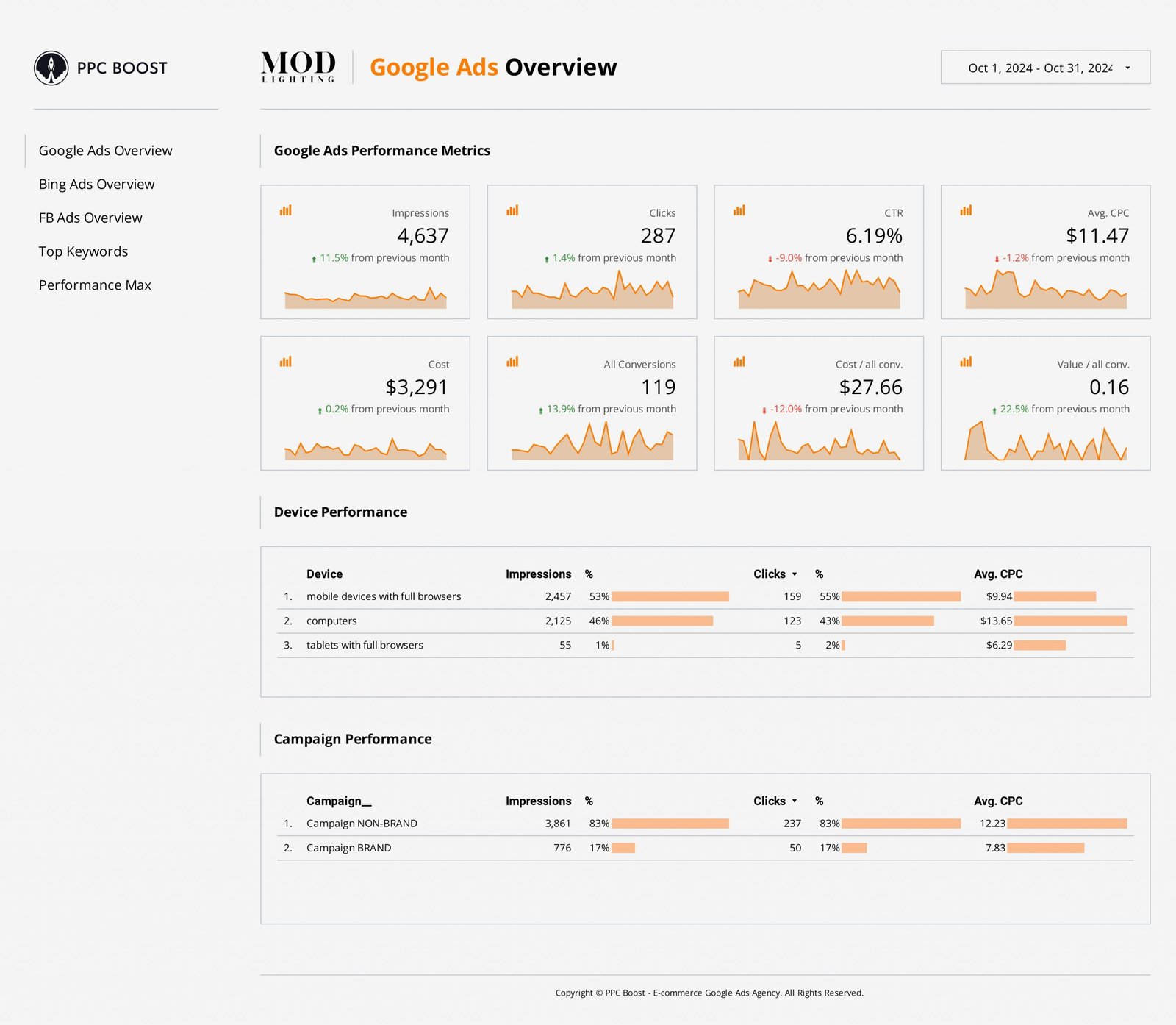Navigate to Performance Max page
Viewport: 1176px width, 1025px height.
coord(95,285)
